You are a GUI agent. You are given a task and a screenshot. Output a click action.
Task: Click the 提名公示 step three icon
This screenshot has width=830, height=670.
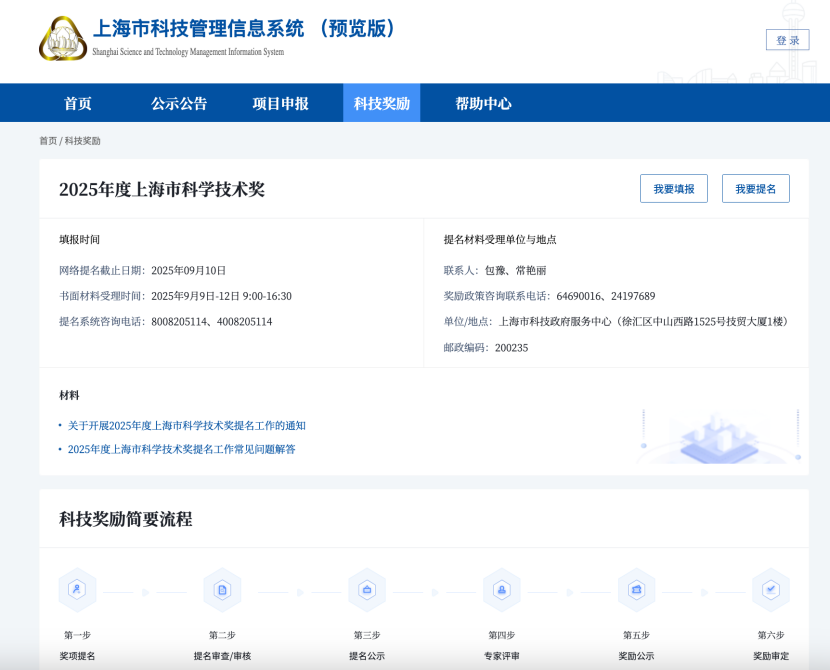(367, 590)
